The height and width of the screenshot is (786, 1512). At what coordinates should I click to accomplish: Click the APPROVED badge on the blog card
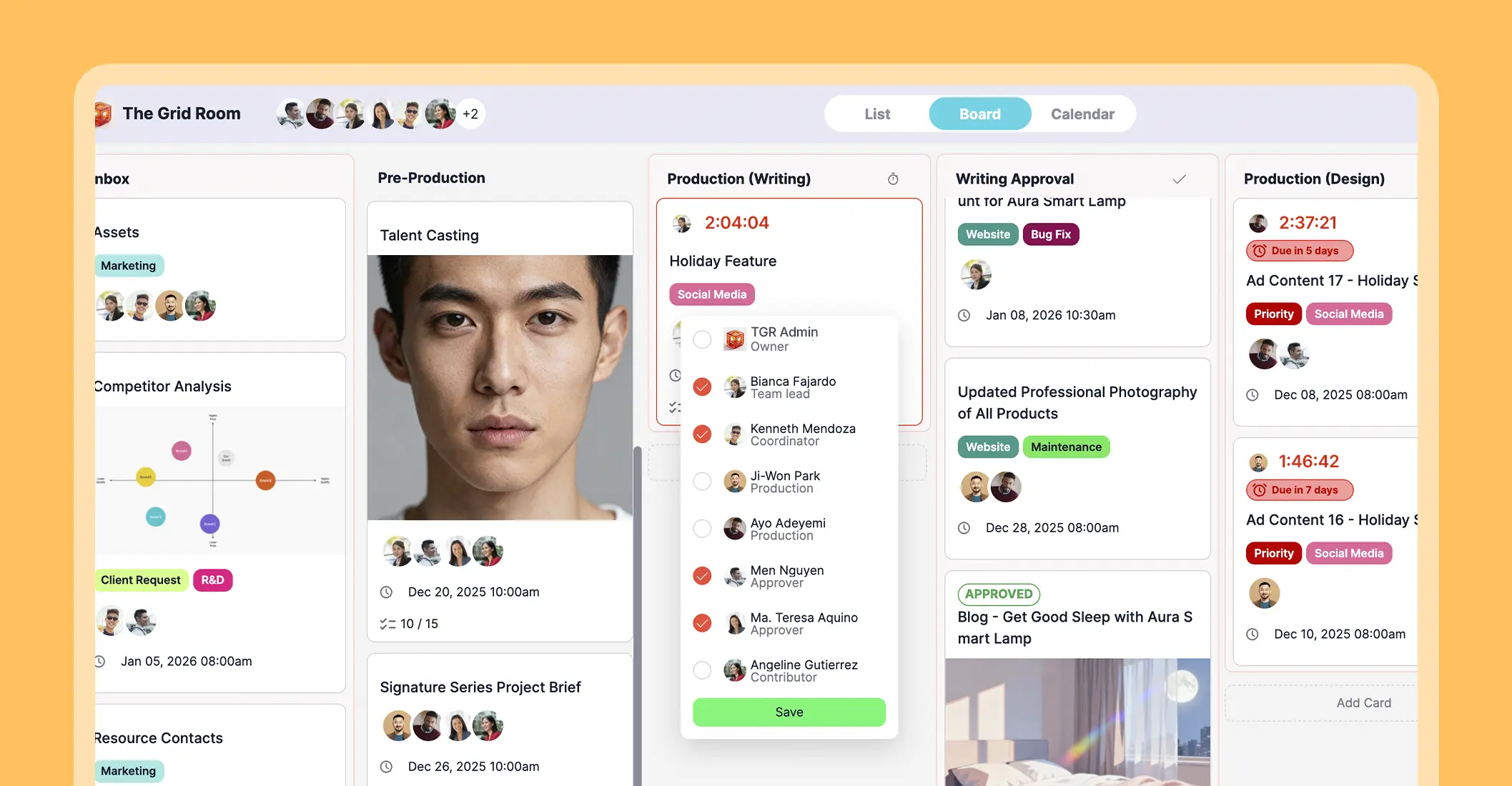tap(999, 594)
